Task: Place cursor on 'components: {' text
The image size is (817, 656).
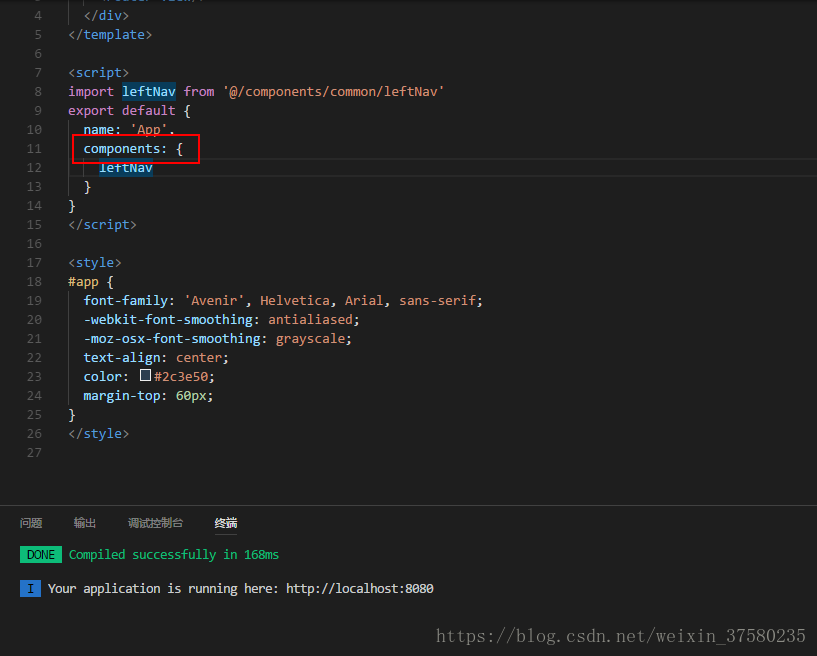Action: click(133, 149)
